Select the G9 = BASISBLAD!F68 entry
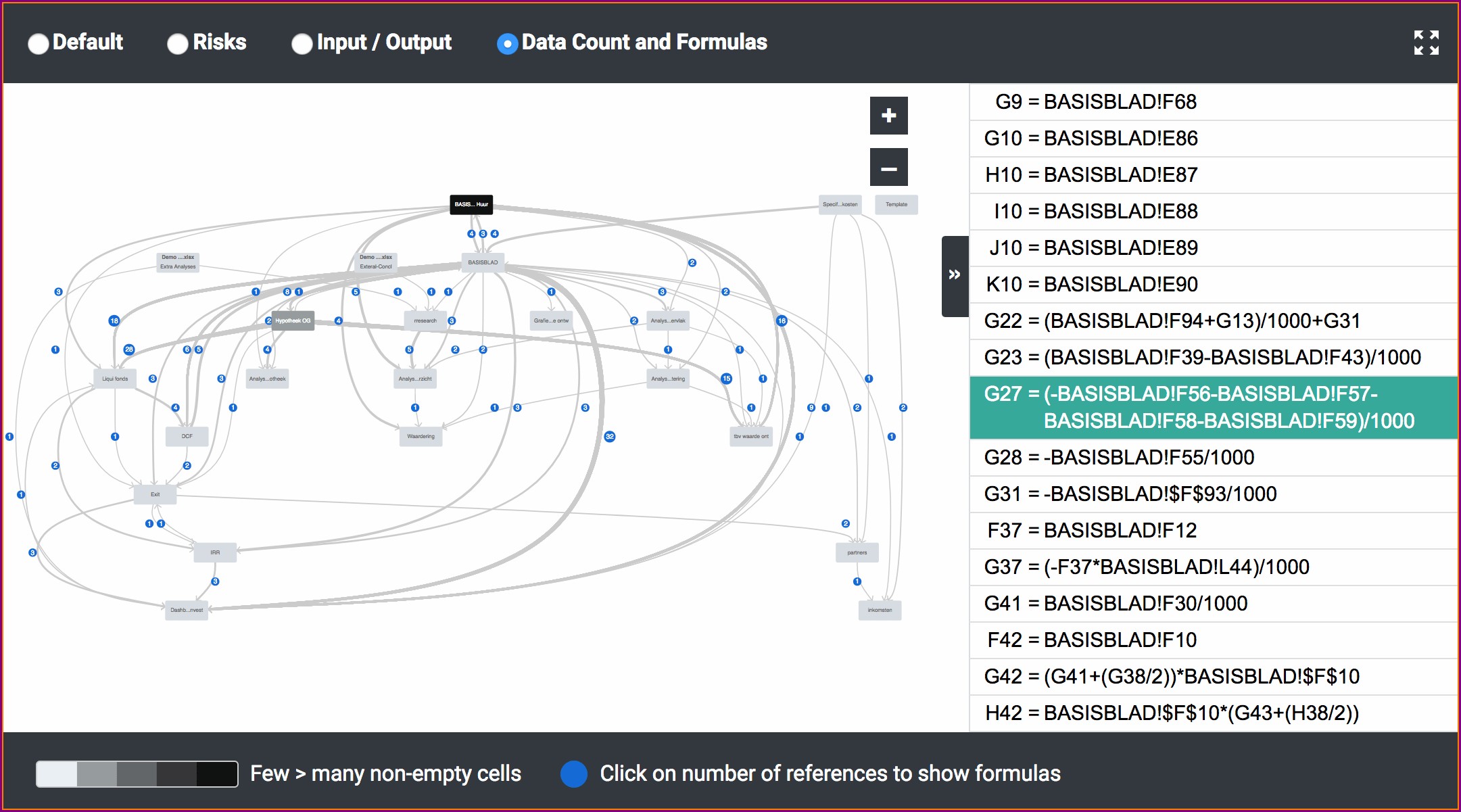The width and height of the screenshot is (1461, 812). pos(1213,102)
